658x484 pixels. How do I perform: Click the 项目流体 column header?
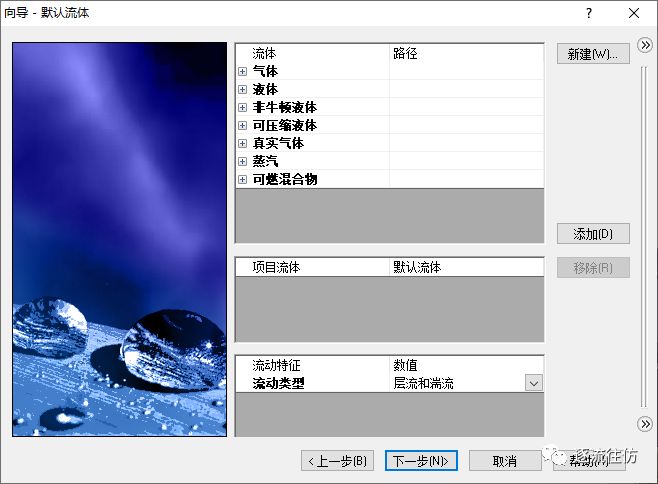click(313, 267)
